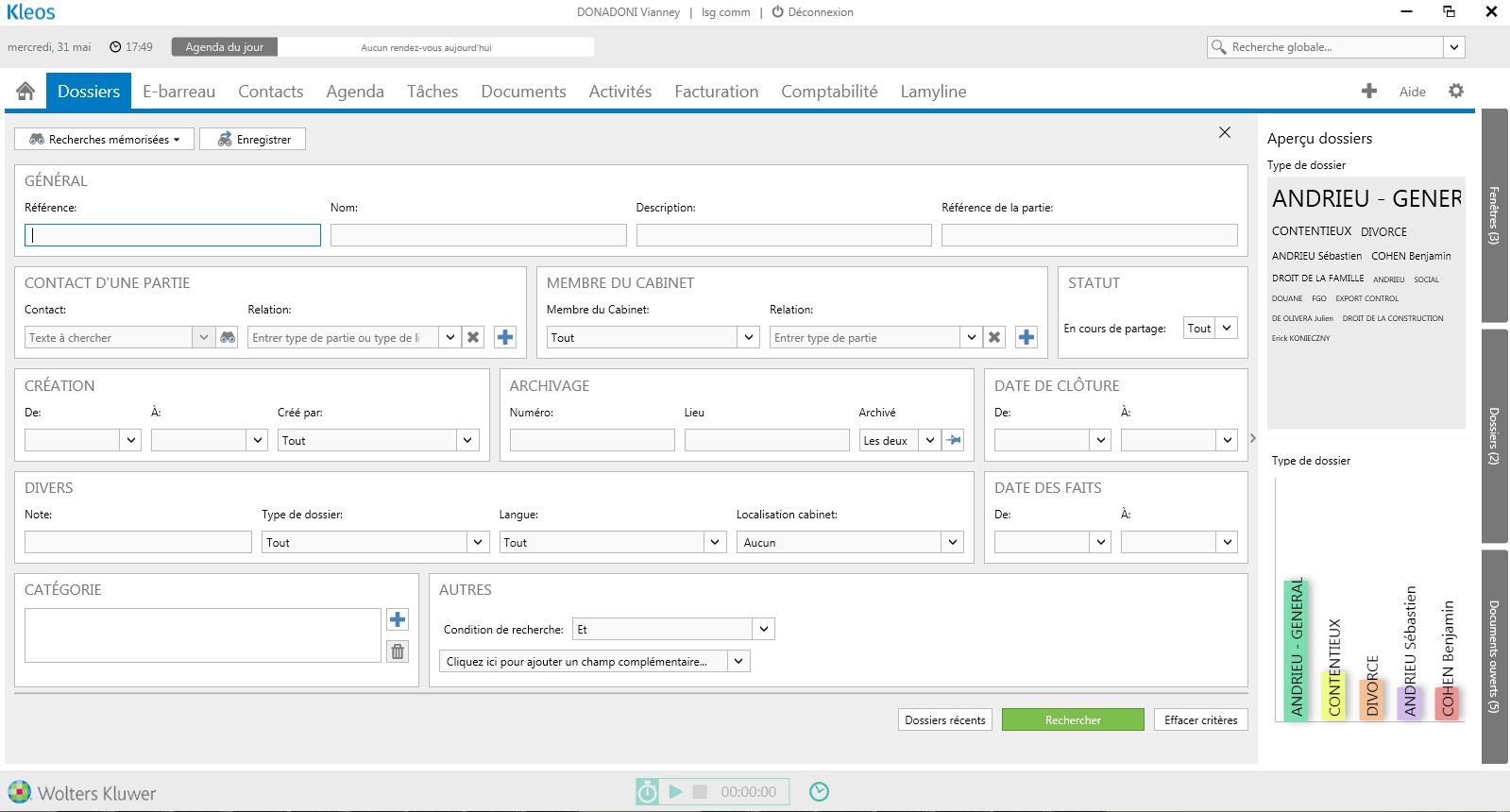1510x812 pixels.
Task: Open the En cours de partage dropdown
Action: (1226, 328)
